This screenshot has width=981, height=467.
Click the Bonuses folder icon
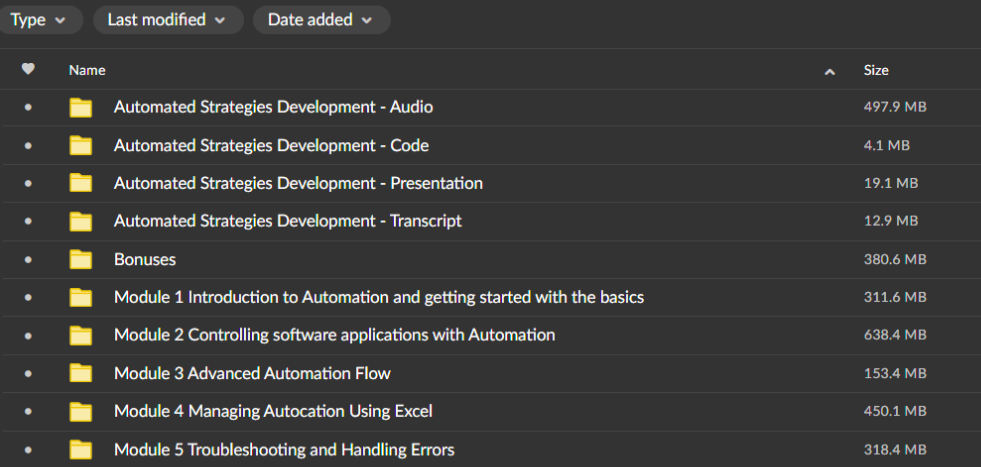(81, 259)
